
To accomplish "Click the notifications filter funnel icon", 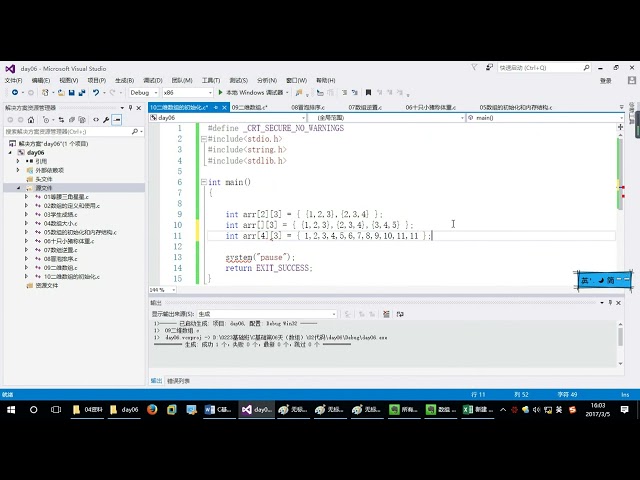I will pyautogui.click(x=474, y=67).
